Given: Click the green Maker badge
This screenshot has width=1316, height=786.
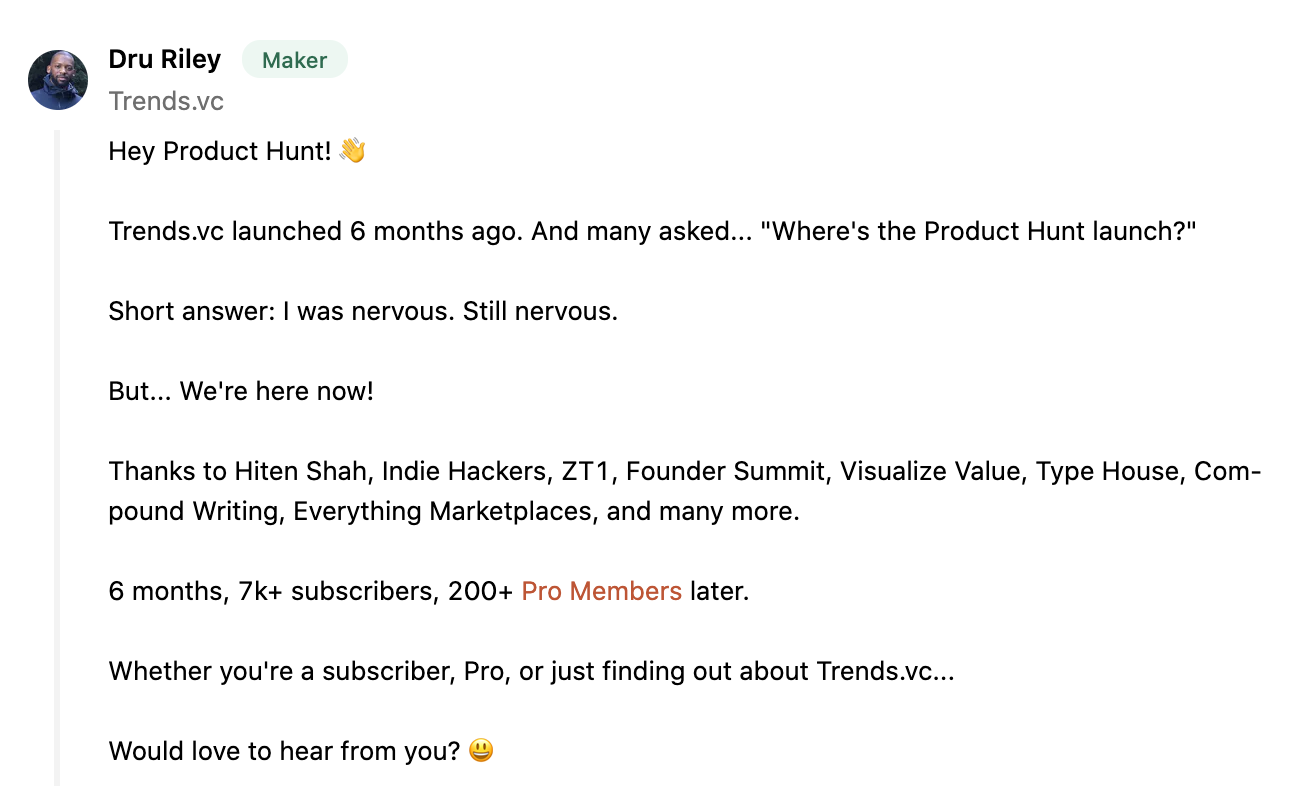Looking at the screenshot, I should [295, 60].
